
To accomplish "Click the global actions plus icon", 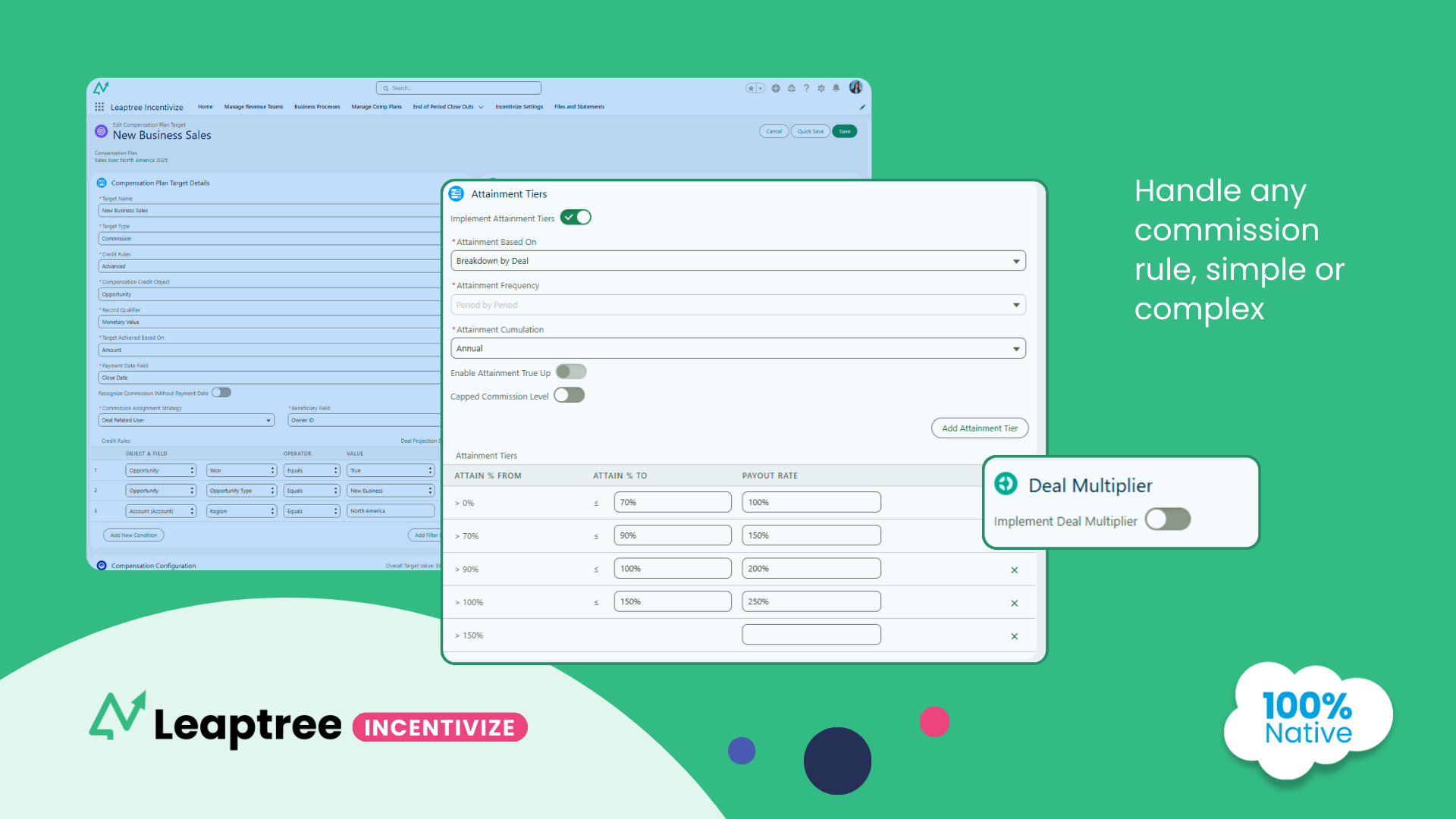I will (x=776, y=88).
